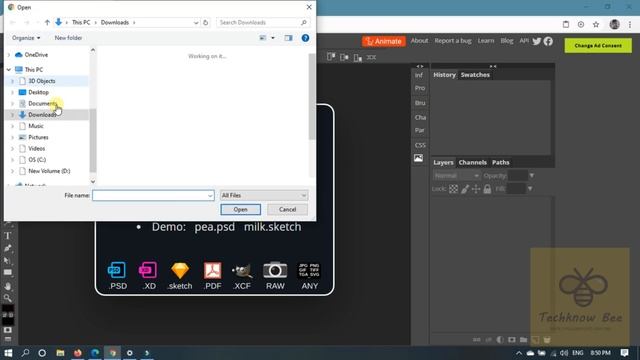
Task: Toggle lock image pixels brush icon
Action: [x=465, y=189]
